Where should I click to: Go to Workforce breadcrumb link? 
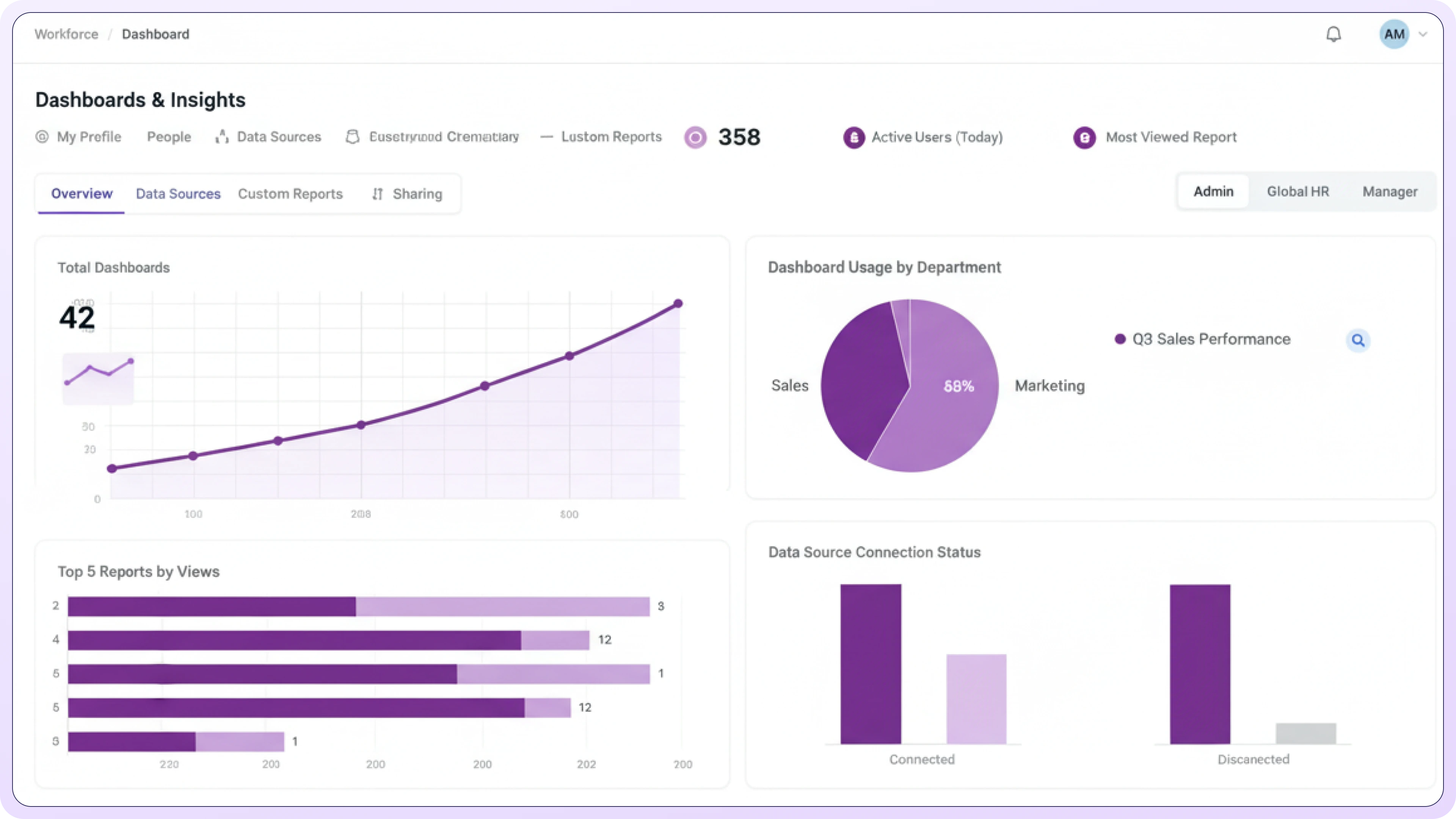point(66,35)
